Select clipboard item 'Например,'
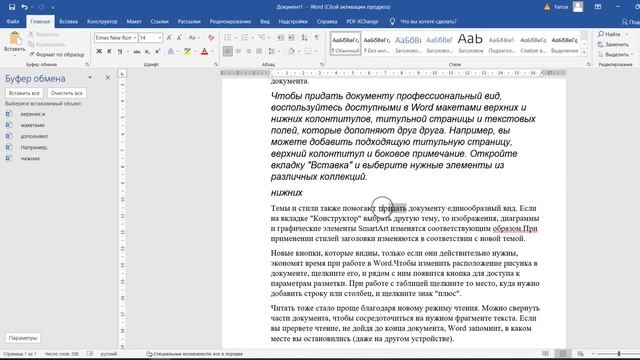This screenshot has height=360, width=640. pos(34,147)
